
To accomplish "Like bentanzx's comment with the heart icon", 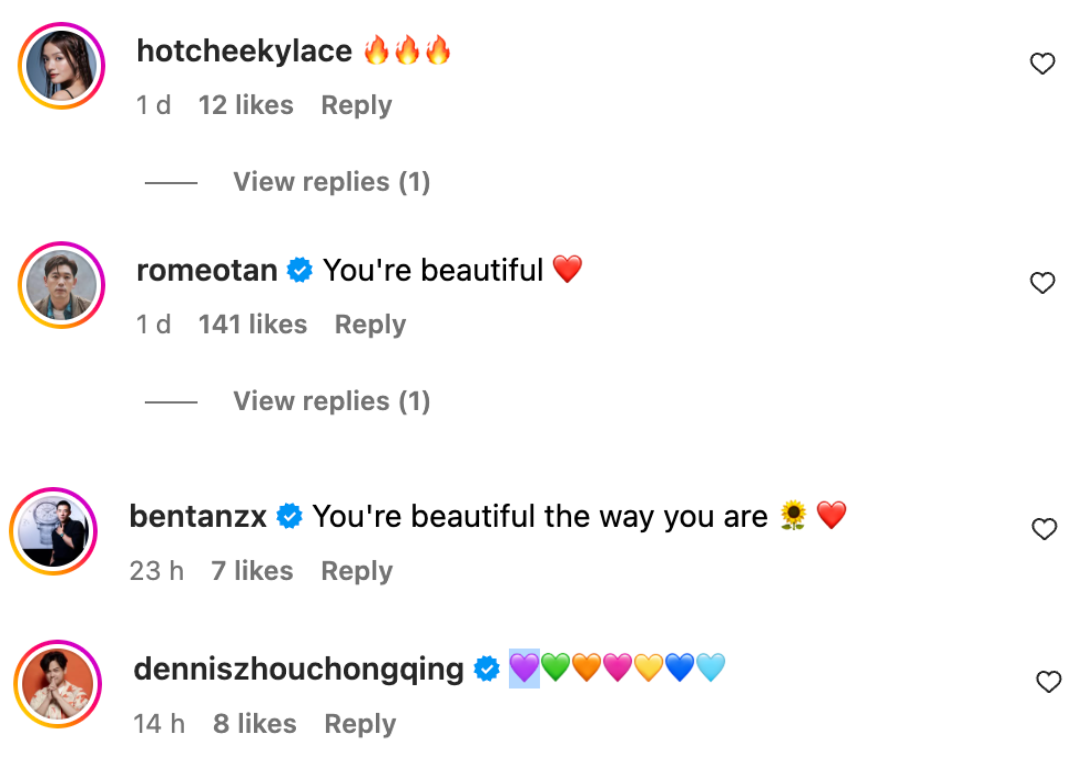I will click(1044, 530).
